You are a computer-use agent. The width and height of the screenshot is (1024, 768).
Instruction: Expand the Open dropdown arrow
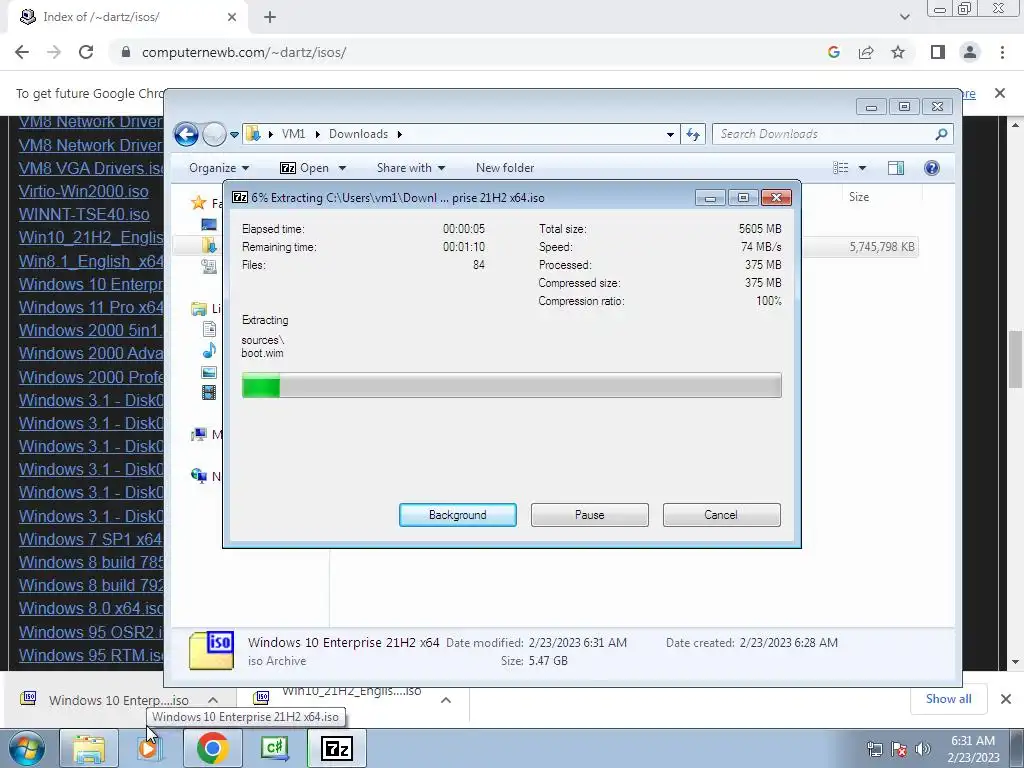click(x=342, y=168)
